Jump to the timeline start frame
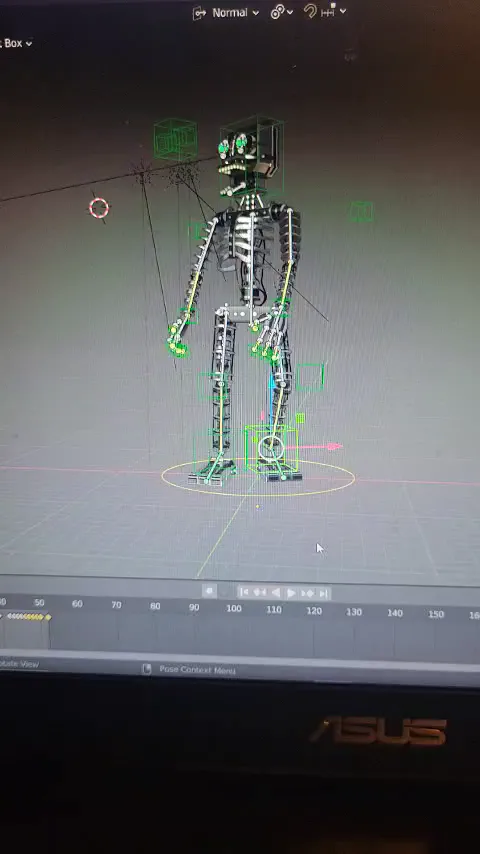The width and height of the screenshot is (480, 854). click(244, 592)
